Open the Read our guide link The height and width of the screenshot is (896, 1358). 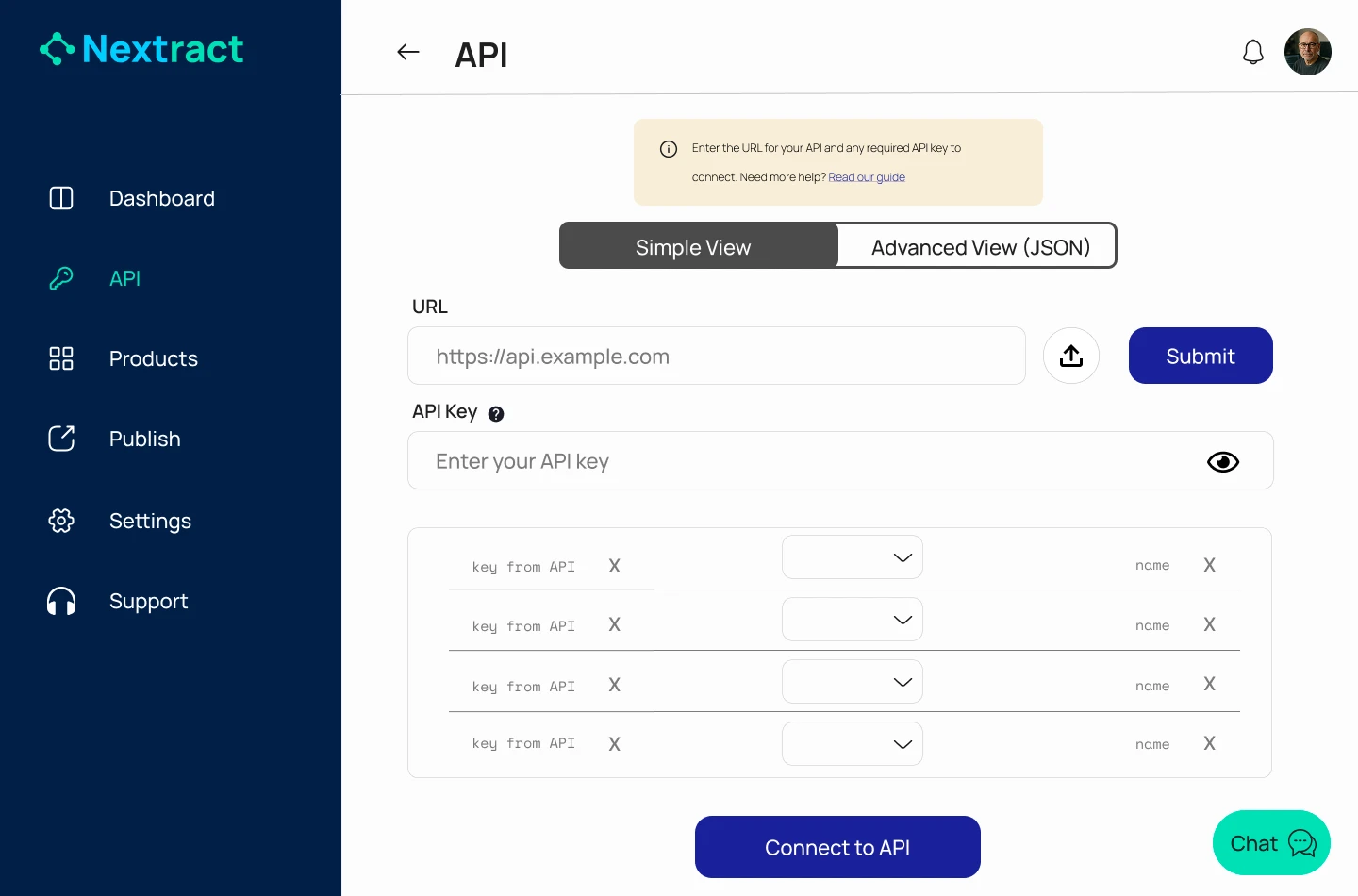[x=867, y=177]
